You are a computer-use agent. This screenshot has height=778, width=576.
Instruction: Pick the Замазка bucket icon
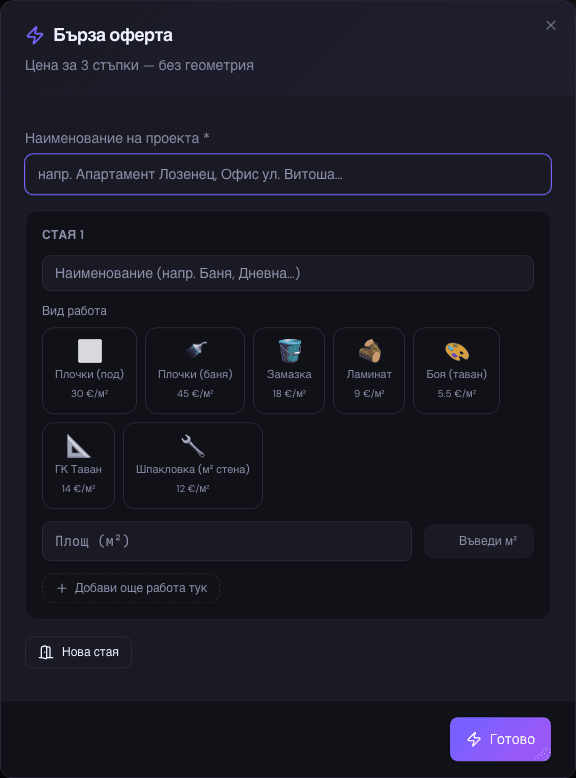[x=289, y=351]
